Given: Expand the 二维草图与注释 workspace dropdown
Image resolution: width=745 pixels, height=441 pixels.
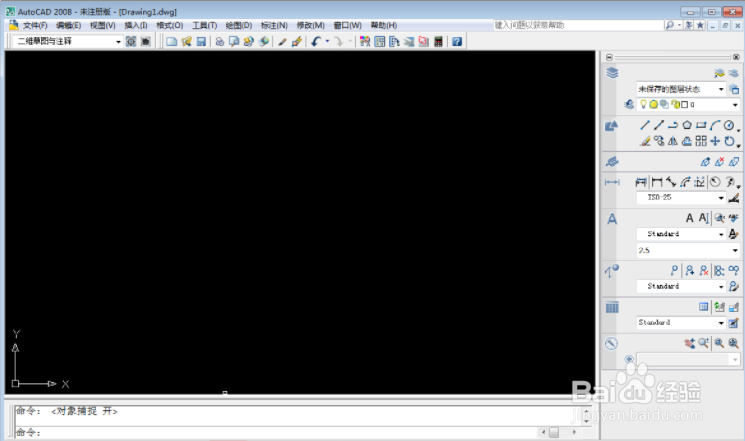Looking at the screenshot, I should coord(118,42).
